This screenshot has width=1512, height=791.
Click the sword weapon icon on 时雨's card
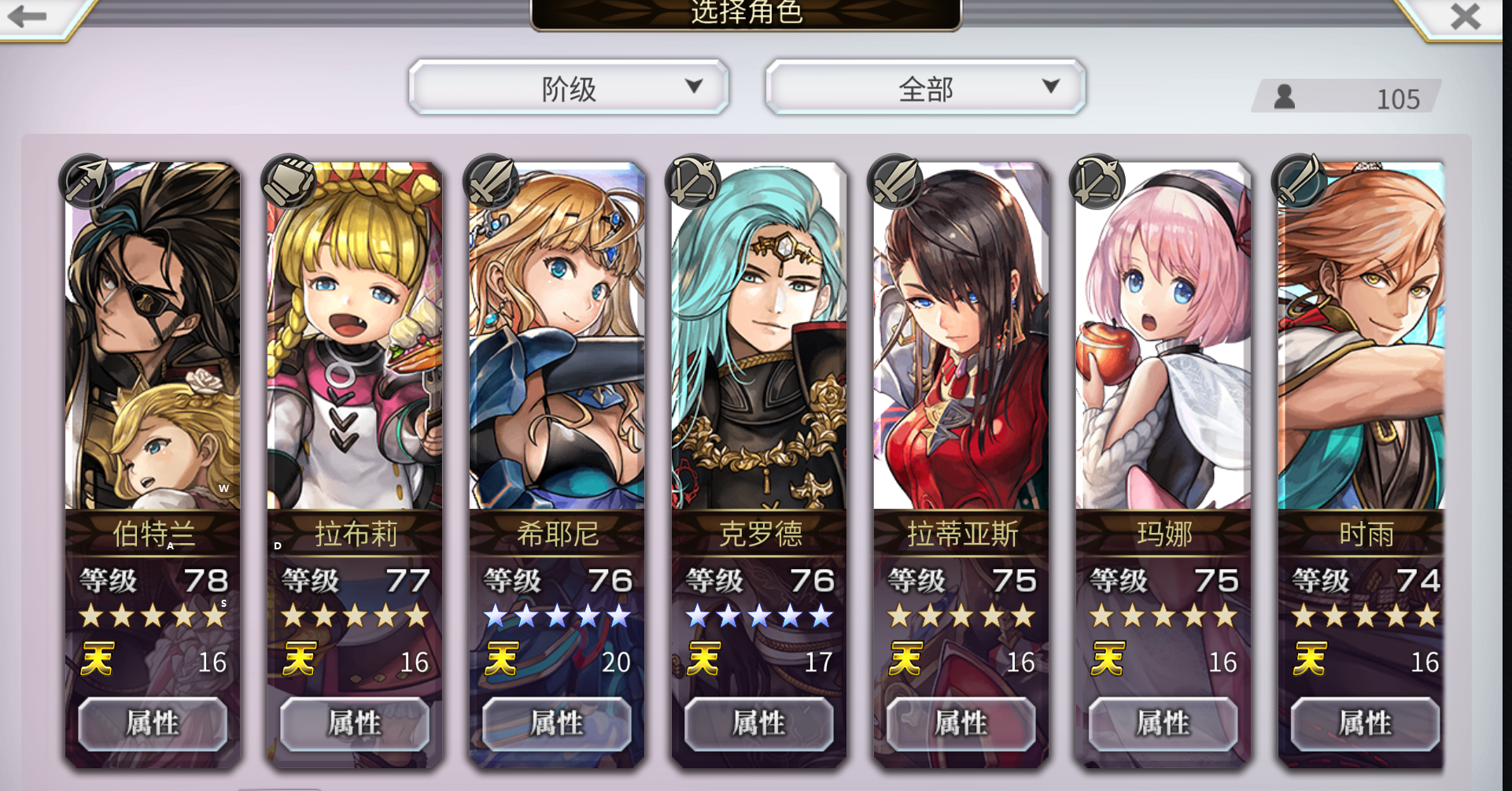pos(1300,181)
